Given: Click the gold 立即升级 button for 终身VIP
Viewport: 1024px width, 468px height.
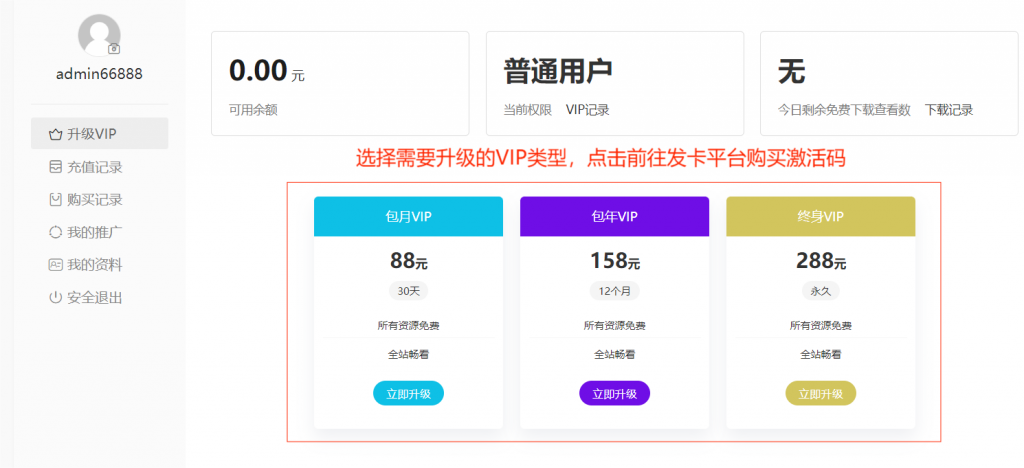Looking at the screenshot, I should point(821,394).
